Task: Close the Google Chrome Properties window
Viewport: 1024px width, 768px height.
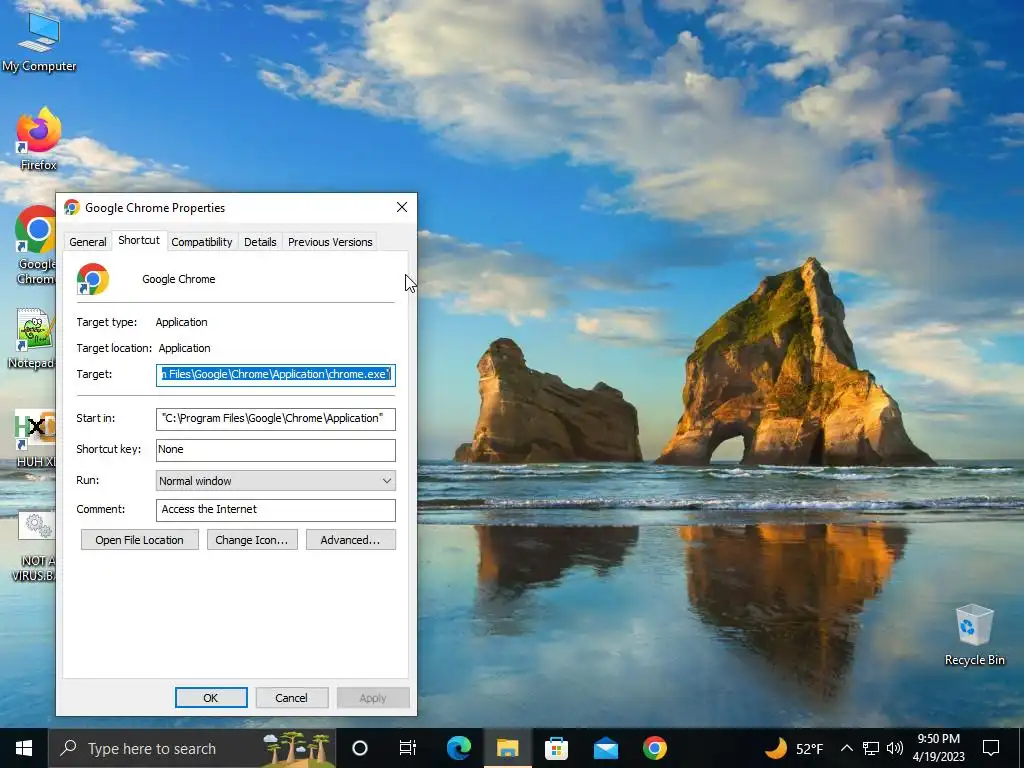Action: pyautogui.click(x=402, y=208)
